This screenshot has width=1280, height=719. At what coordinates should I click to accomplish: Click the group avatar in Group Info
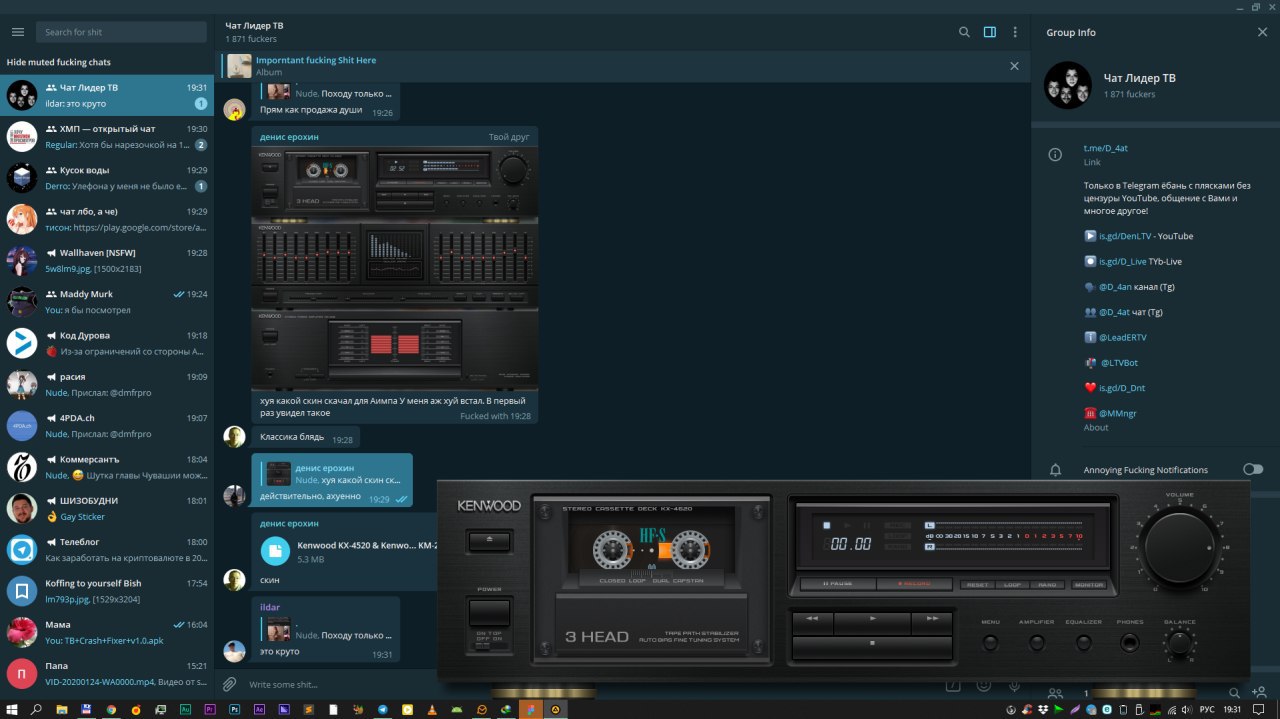pyautogui.click(x=1067, y=85)
